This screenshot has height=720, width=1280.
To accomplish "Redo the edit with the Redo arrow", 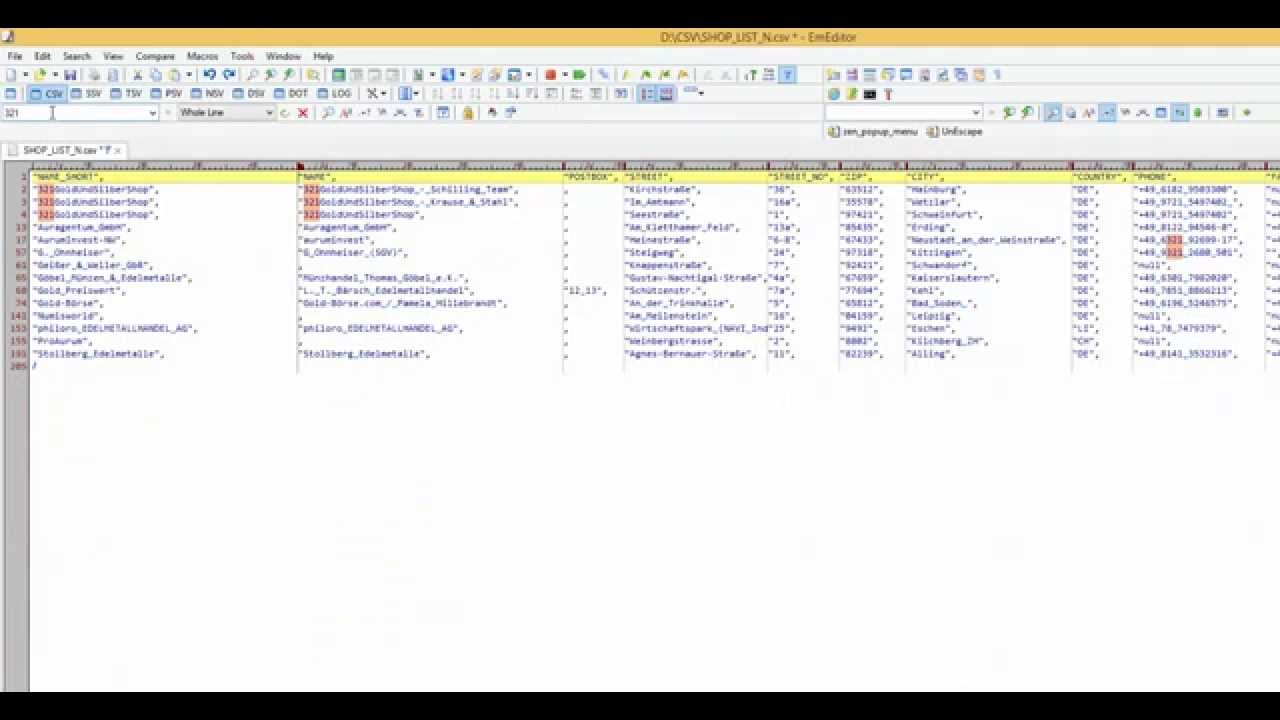I will point(229,74).
